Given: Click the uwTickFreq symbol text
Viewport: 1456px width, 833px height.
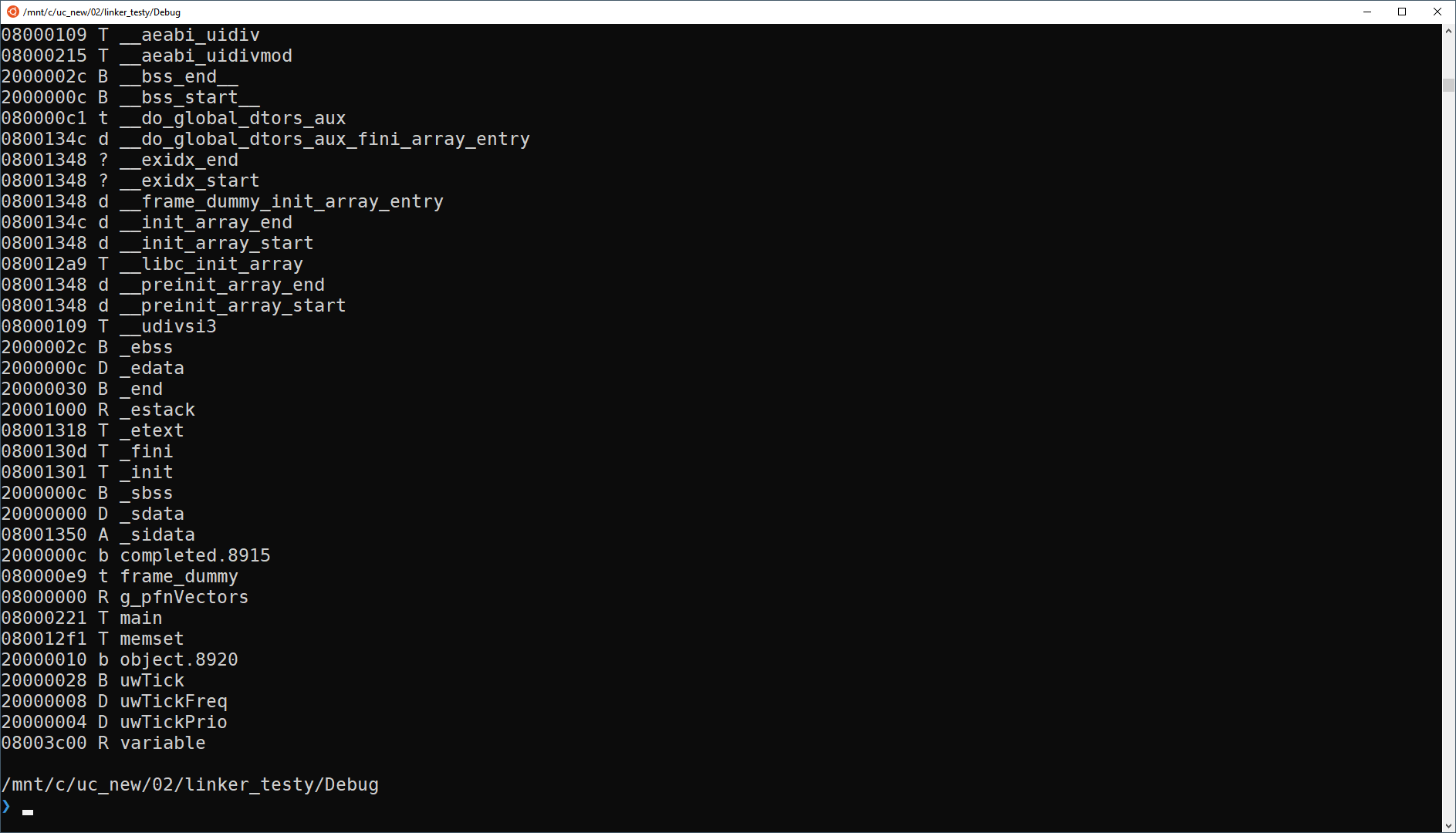Looking at the screenshot, I should (x=174, y=701).
